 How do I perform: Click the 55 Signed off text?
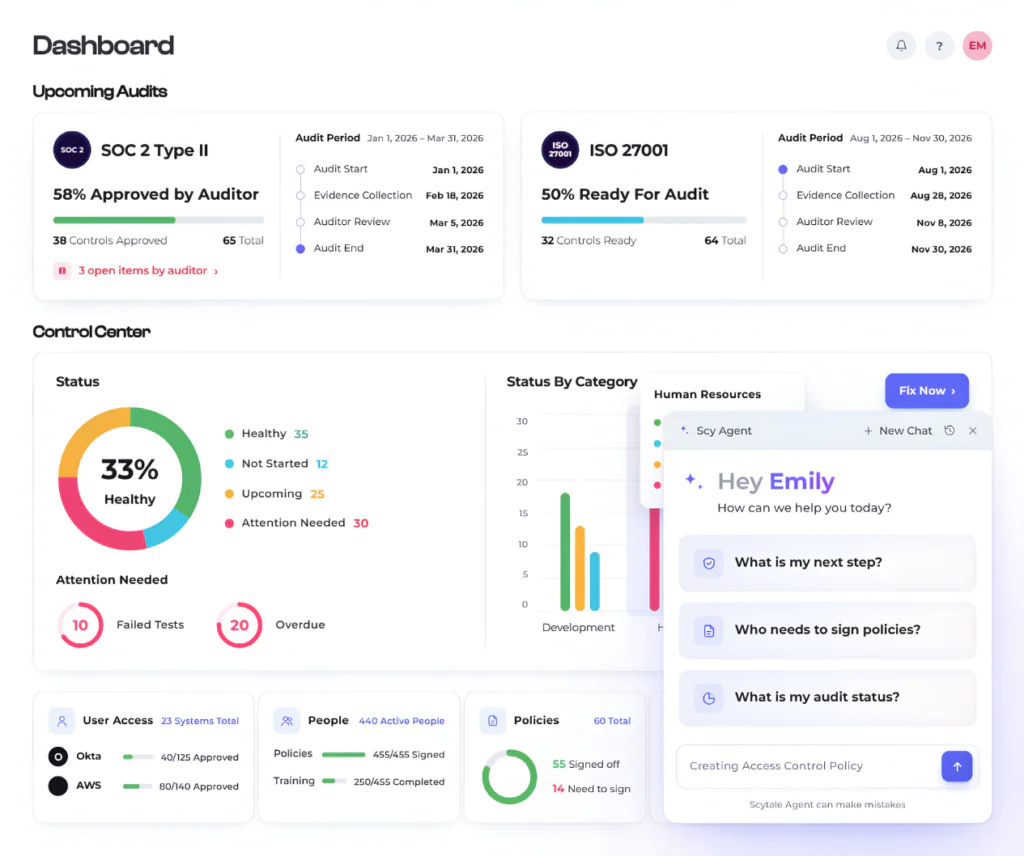pyautogui.click(x=586, y=764)
